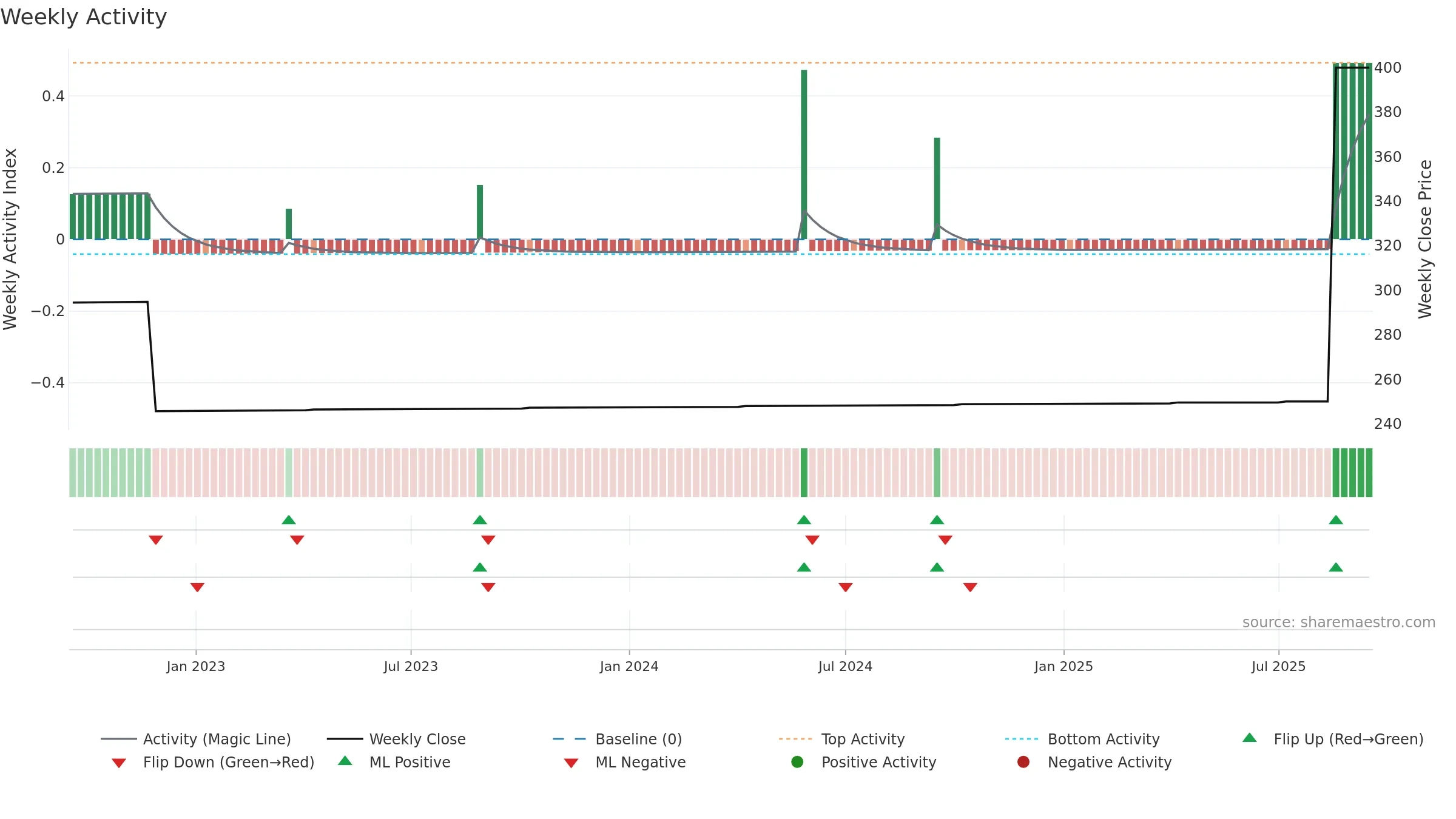Click the 0.2 tick on the activity axis

(x=53, y=167)
